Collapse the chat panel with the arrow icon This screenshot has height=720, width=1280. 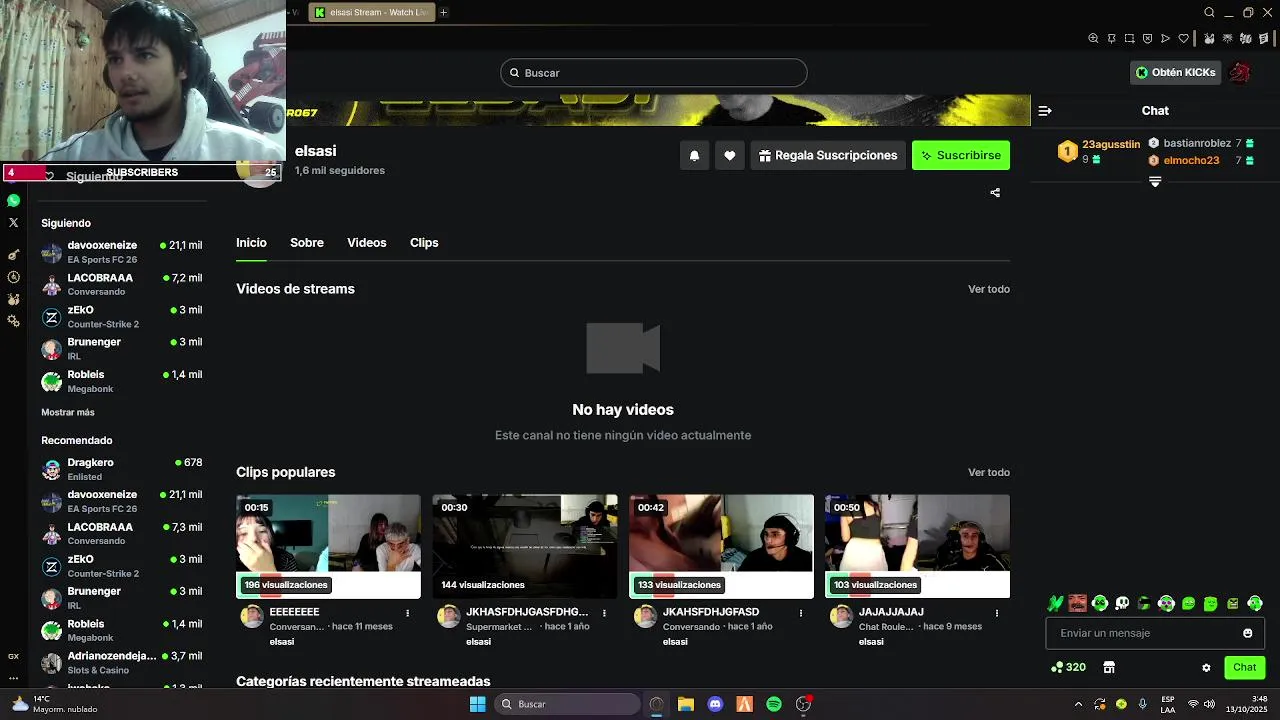(x=1045, y=111)
